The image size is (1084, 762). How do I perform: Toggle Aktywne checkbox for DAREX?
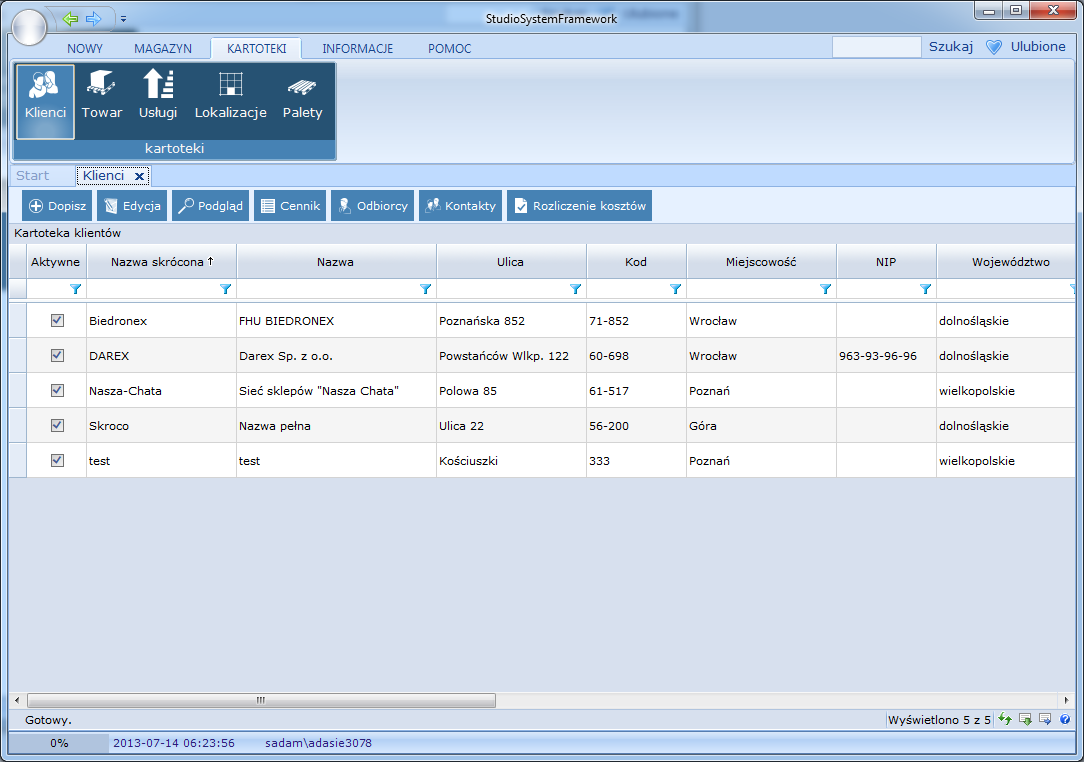[x=57, y=355]
